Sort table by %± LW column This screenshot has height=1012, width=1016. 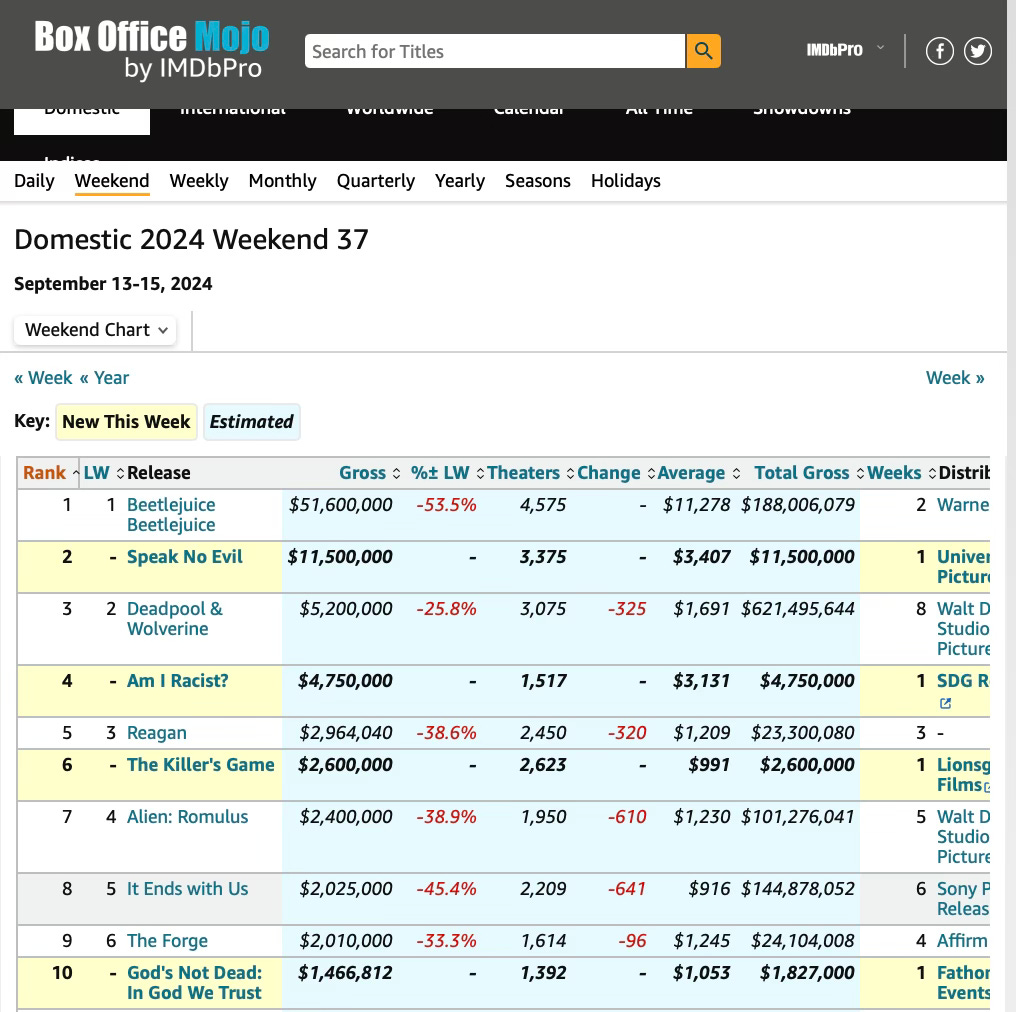click(x=447, y=473)
